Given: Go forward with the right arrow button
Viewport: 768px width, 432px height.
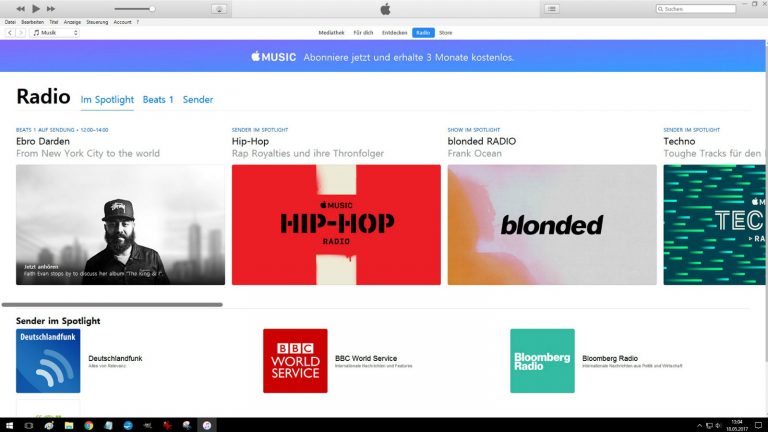Looking at the screenshot, I should click(x=21, y=33).
